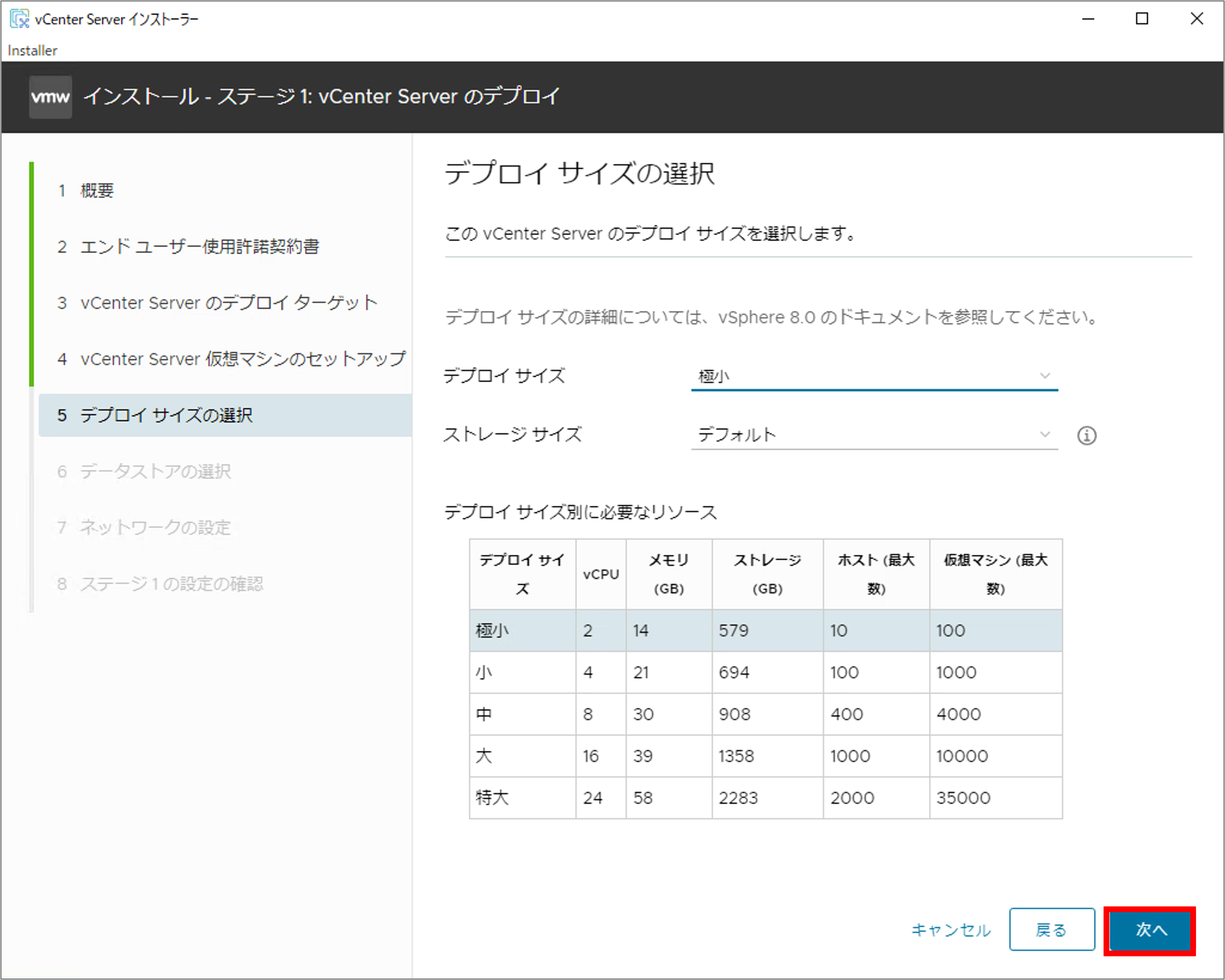Click the storage value 2283
The height and width of the screenshot is (980, 1225).
[x=738, y=798]
